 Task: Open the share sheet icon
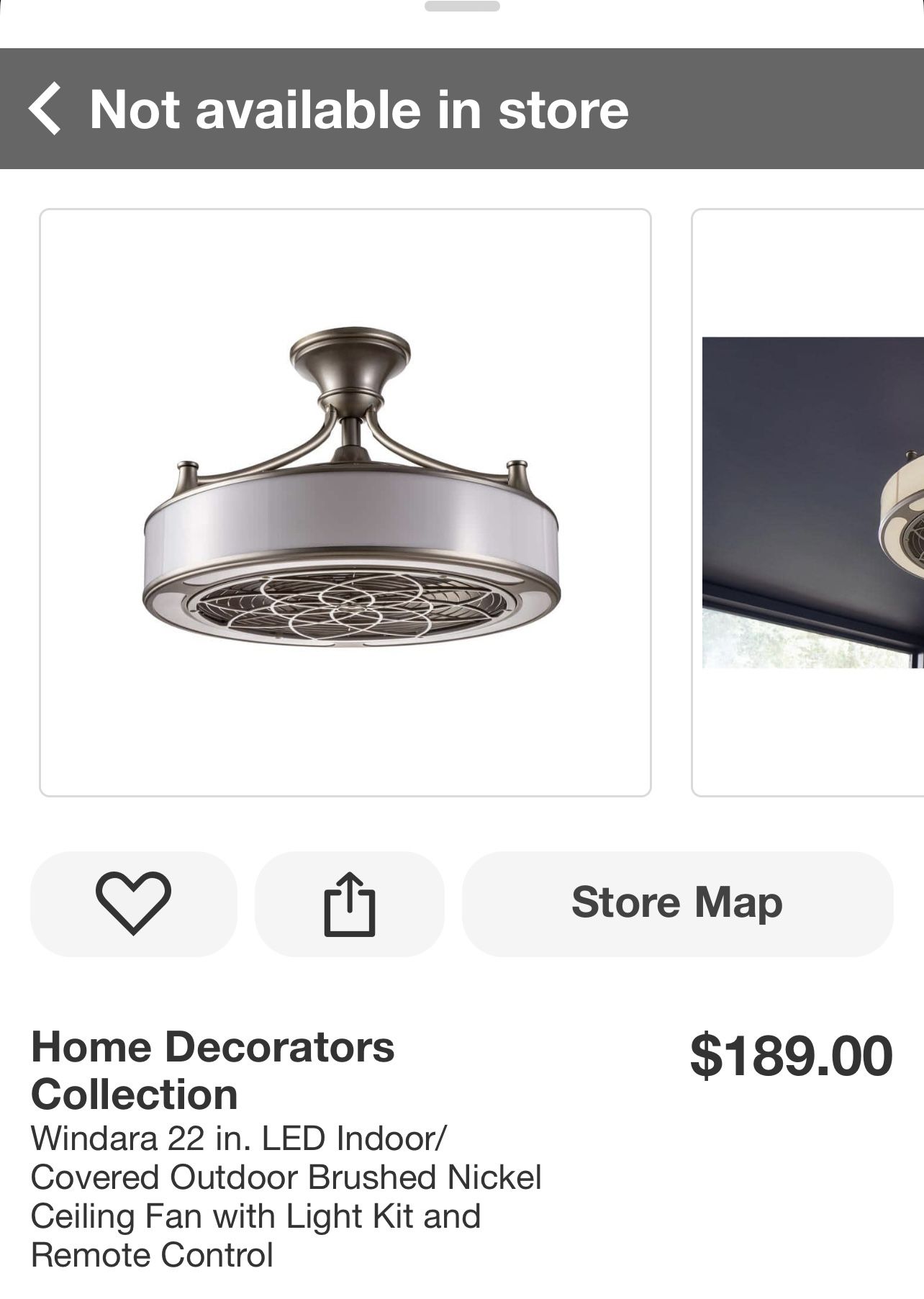pos(350,904)
